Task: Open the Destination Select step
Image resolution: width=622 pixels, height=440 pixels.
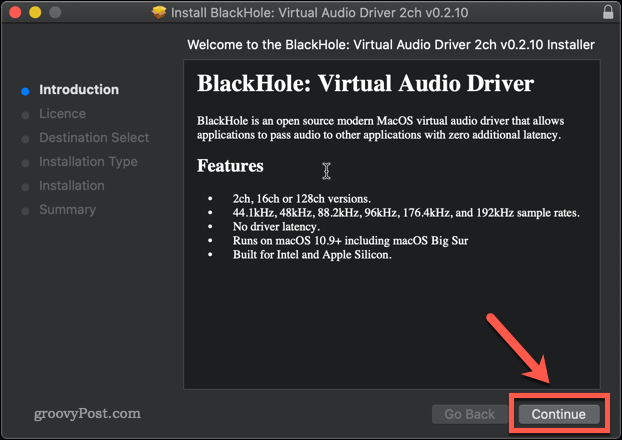Action: point(93,138)
